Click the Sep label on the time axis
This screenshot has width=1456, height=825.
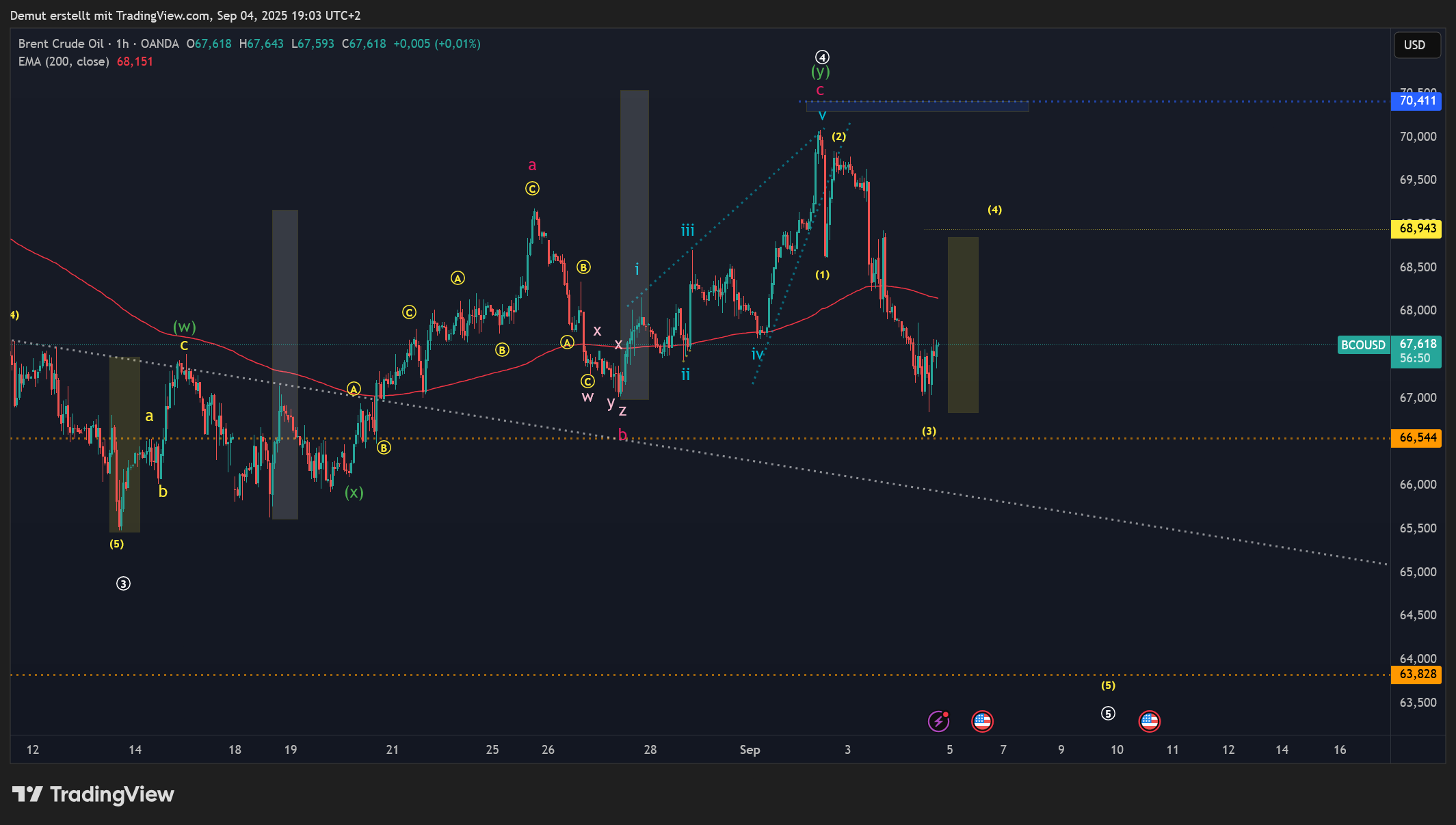point(750,750)
